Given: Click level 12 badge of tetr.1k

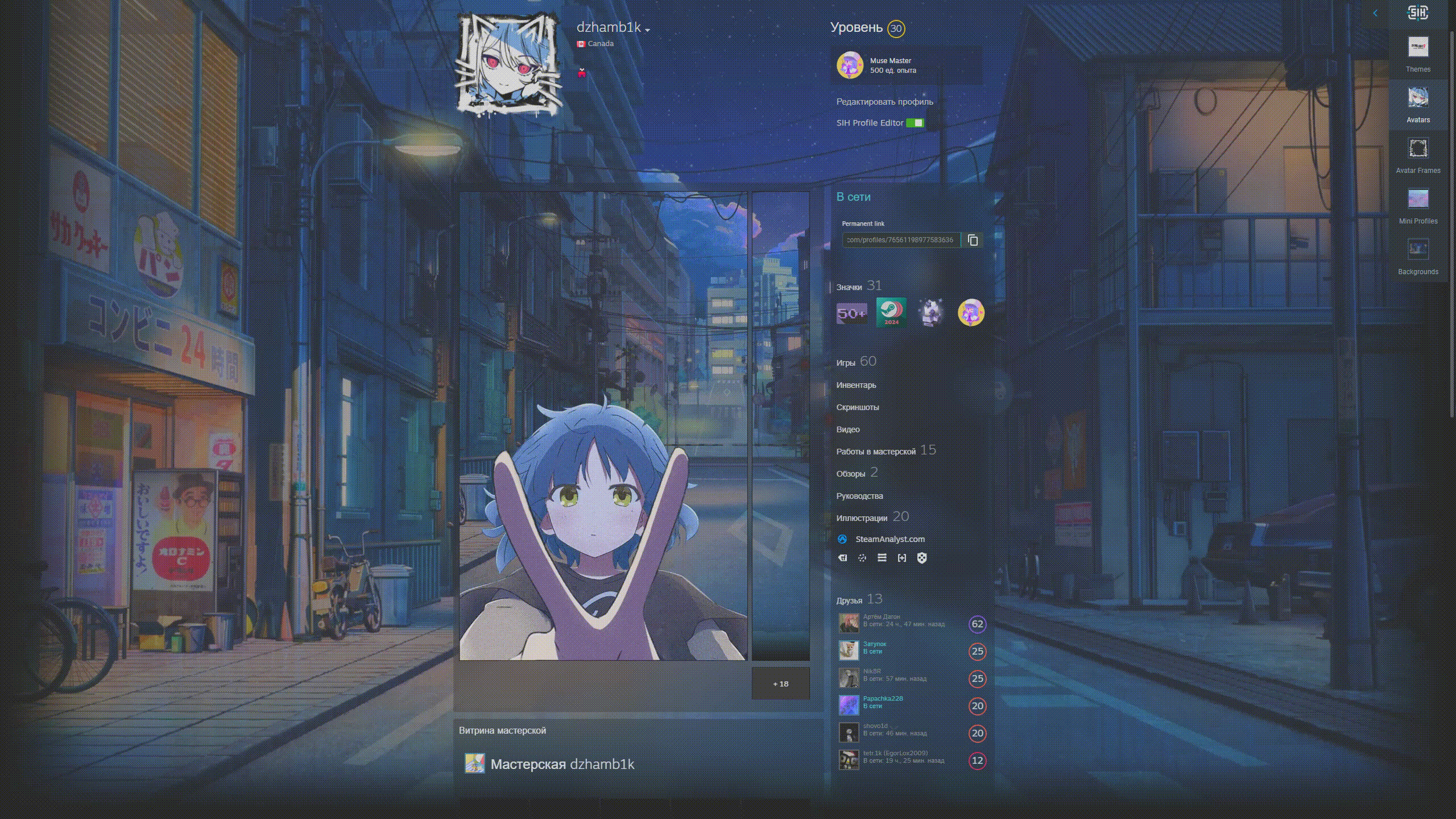Looking at the screenshot, I should tap(977, 760).
